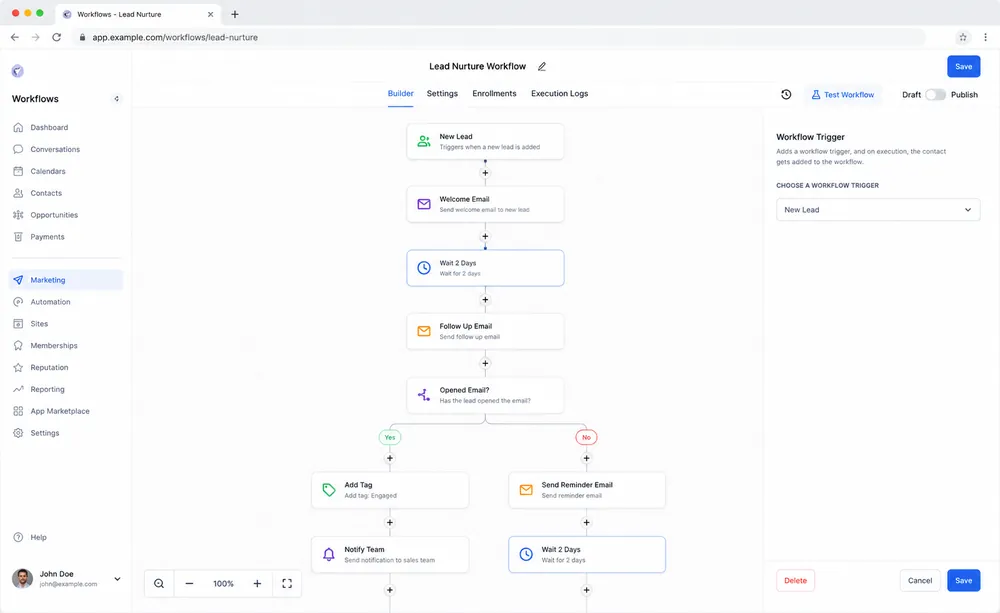The image size is (1000, 613).
Task: Click the Memberships icon in sidebar
Action: point(18,345)
